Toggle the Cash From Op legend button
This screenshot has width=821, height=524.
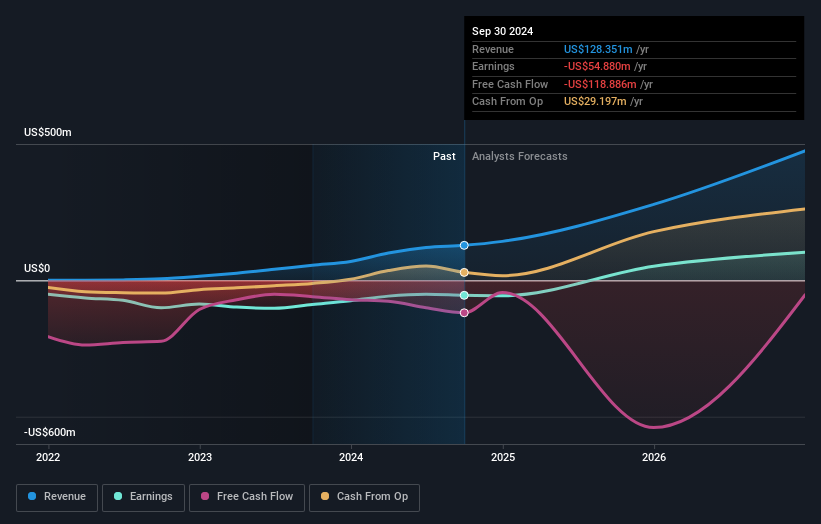(x=364, y=497)
